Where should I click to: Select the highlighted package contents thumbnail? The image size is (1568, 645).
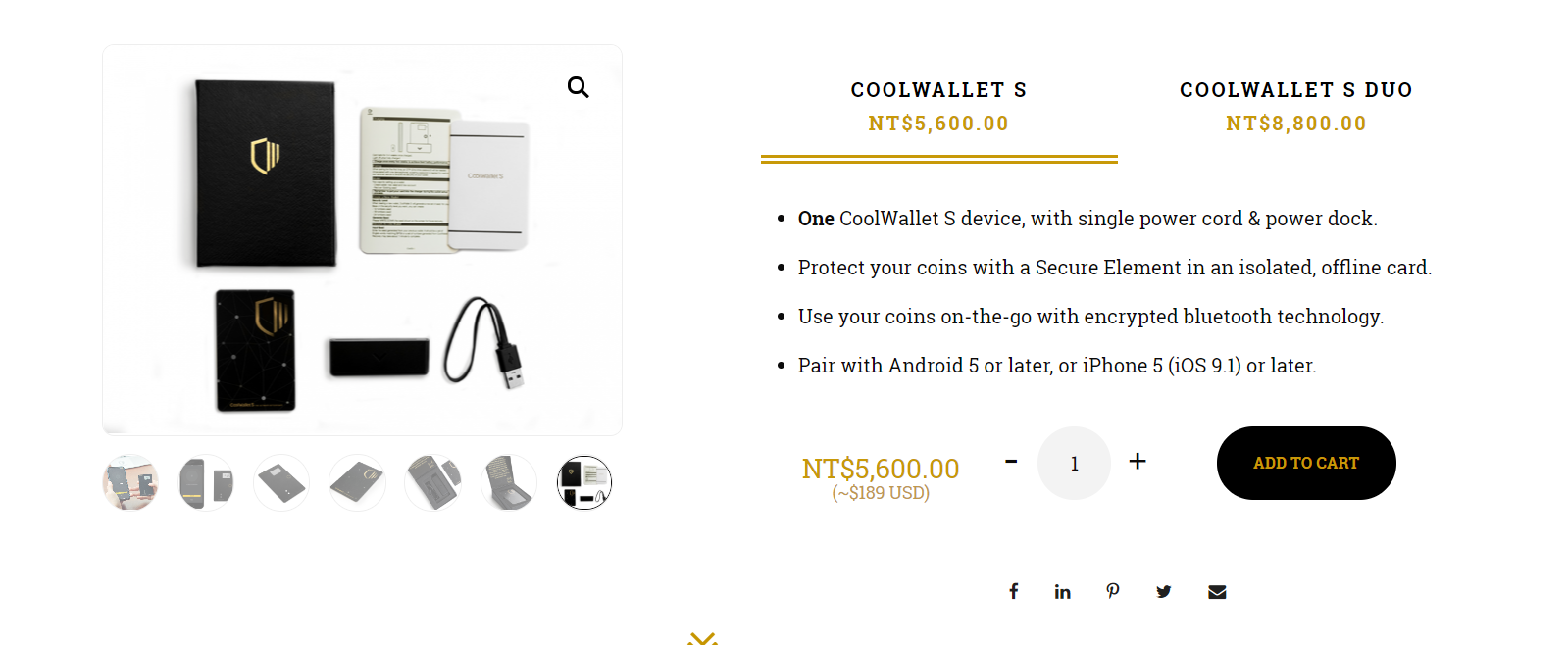[x=584, y=482]
